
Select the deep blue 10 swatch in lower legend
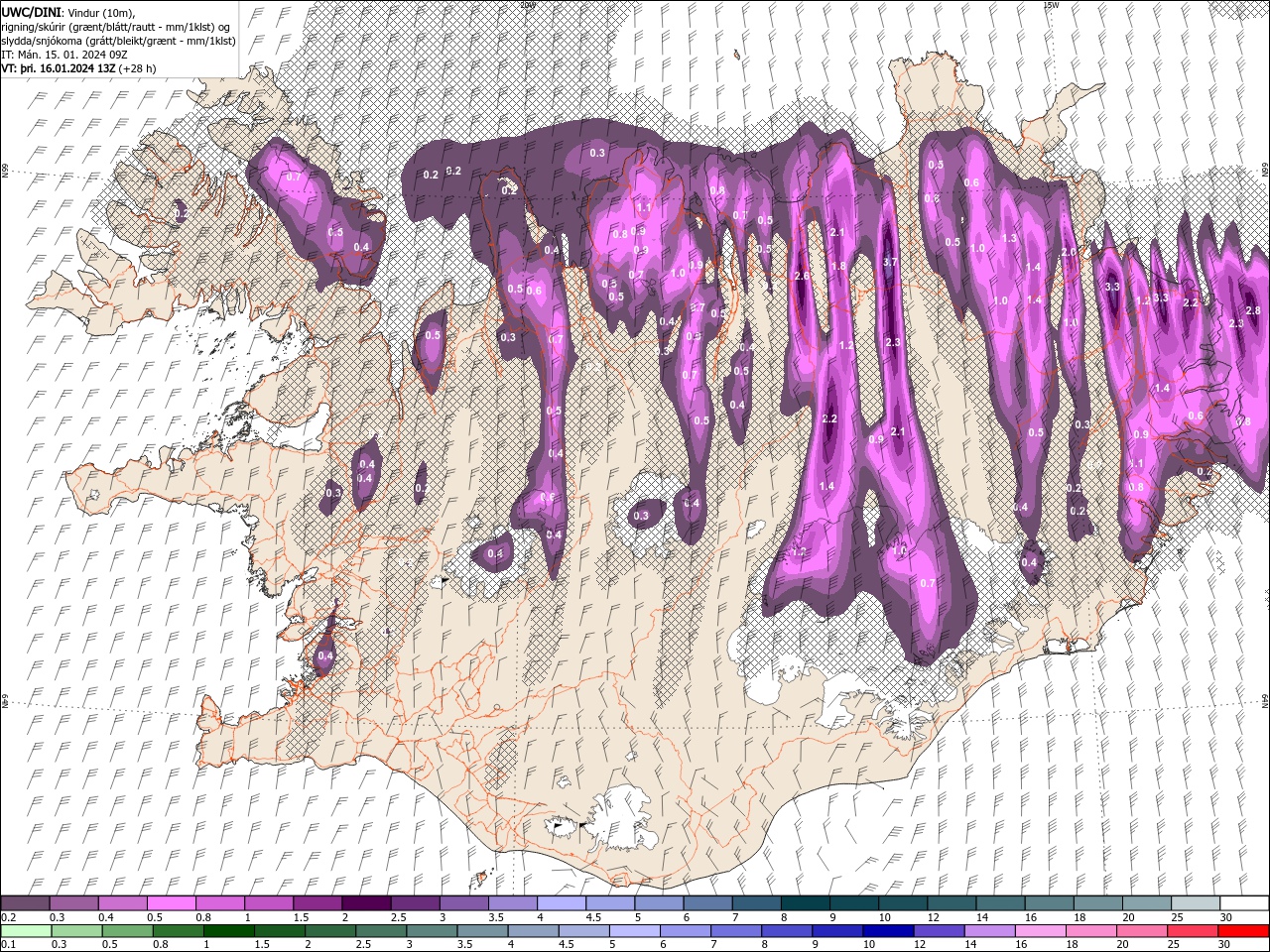coord(890,930)
